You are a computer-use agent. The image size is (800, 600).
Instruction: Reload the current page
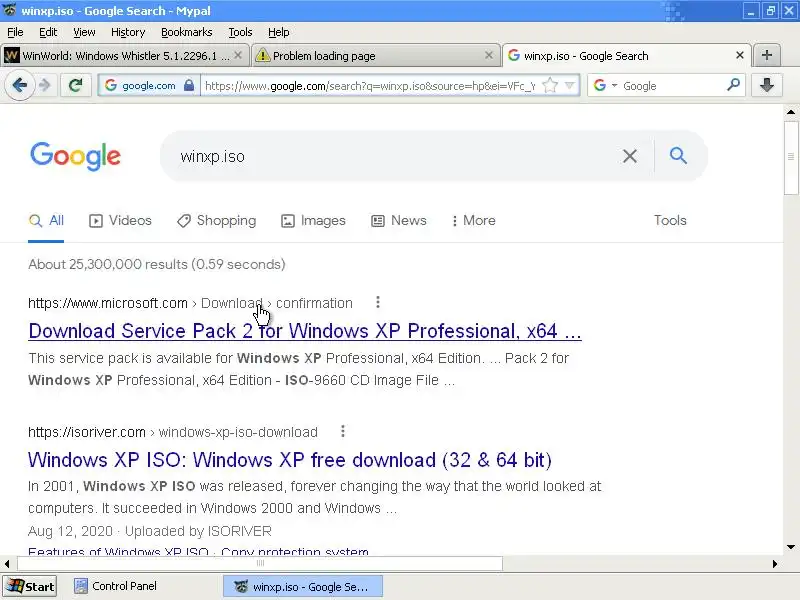coord(76,85)
